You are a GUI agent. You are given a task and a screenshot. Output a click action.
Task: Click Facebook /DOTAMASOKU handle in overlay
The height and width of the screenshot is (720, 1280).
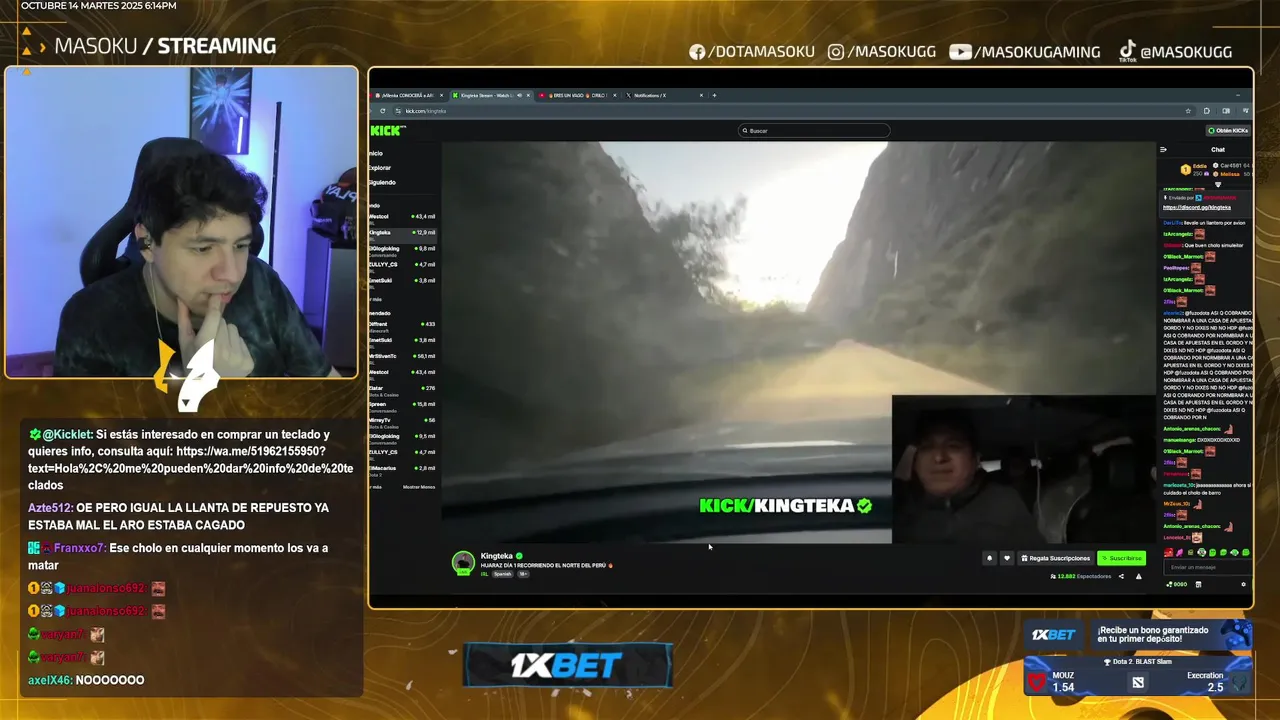tap(752, 52)
